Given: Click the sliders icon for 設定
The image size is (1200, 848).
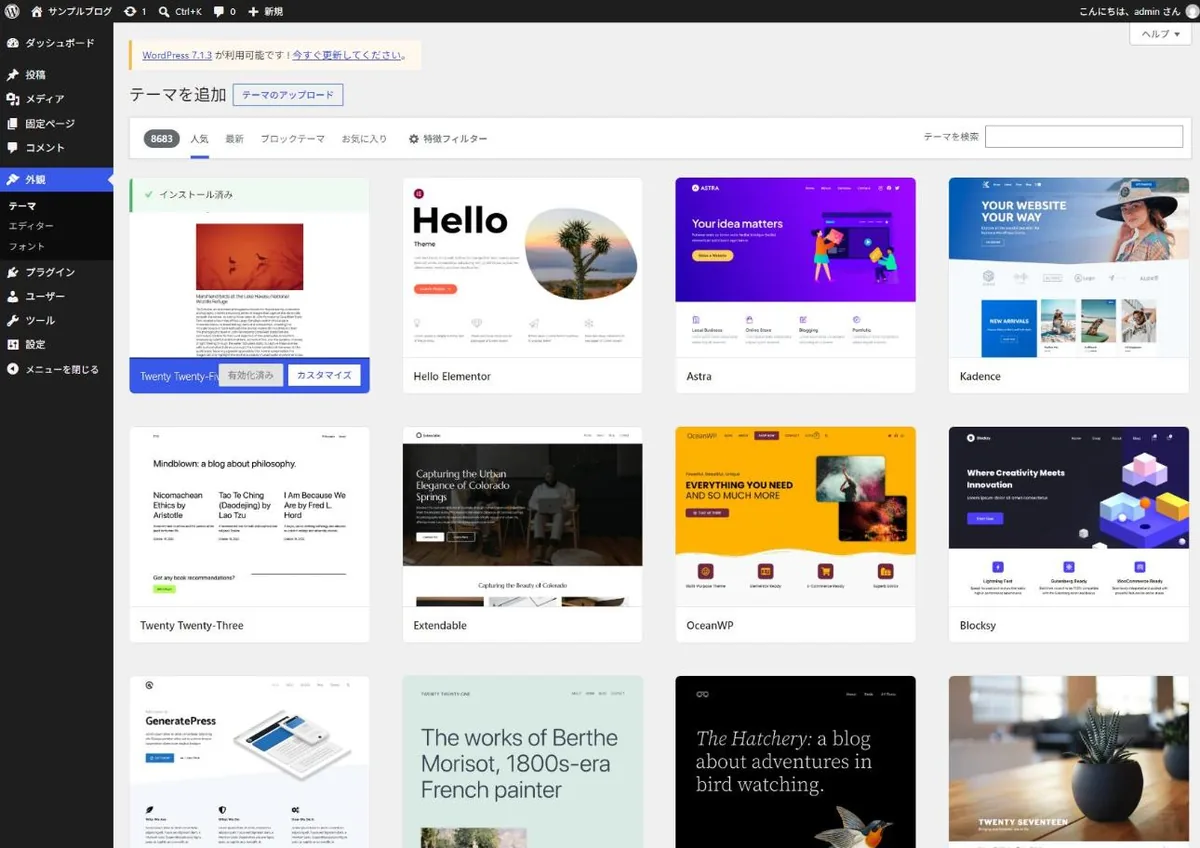Looking at the screenshot, I should point(13,345).
